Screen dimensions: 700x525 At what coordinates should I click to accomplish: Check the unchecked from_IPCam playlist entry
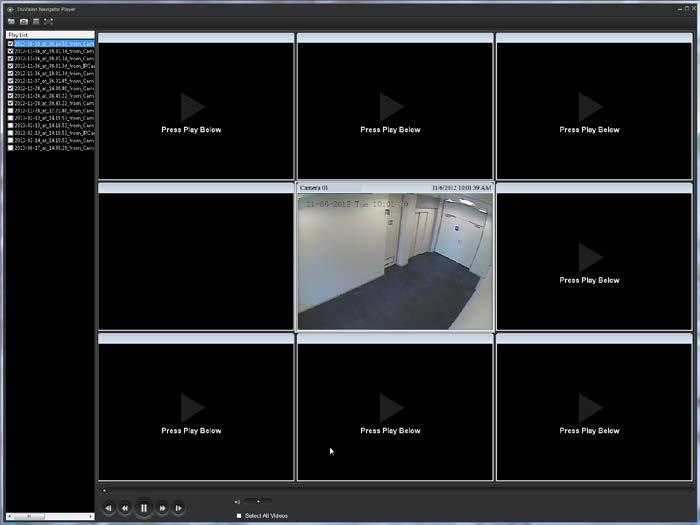[11, 133]
